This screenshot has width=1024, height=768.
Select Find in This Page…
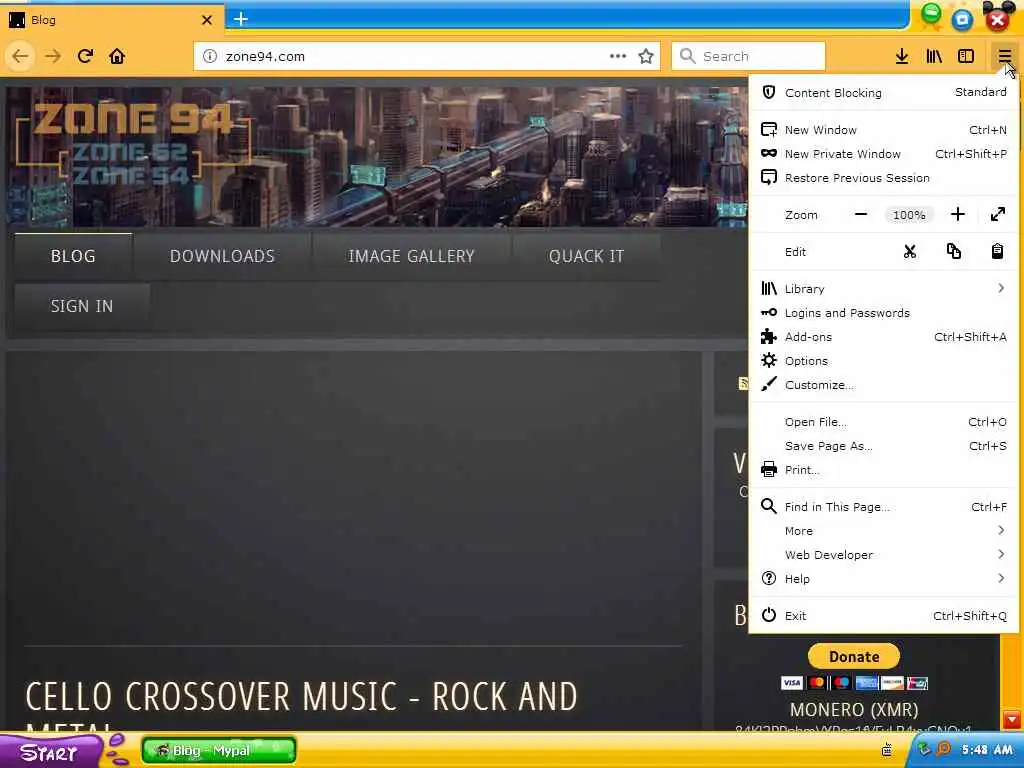click(884, 507)
